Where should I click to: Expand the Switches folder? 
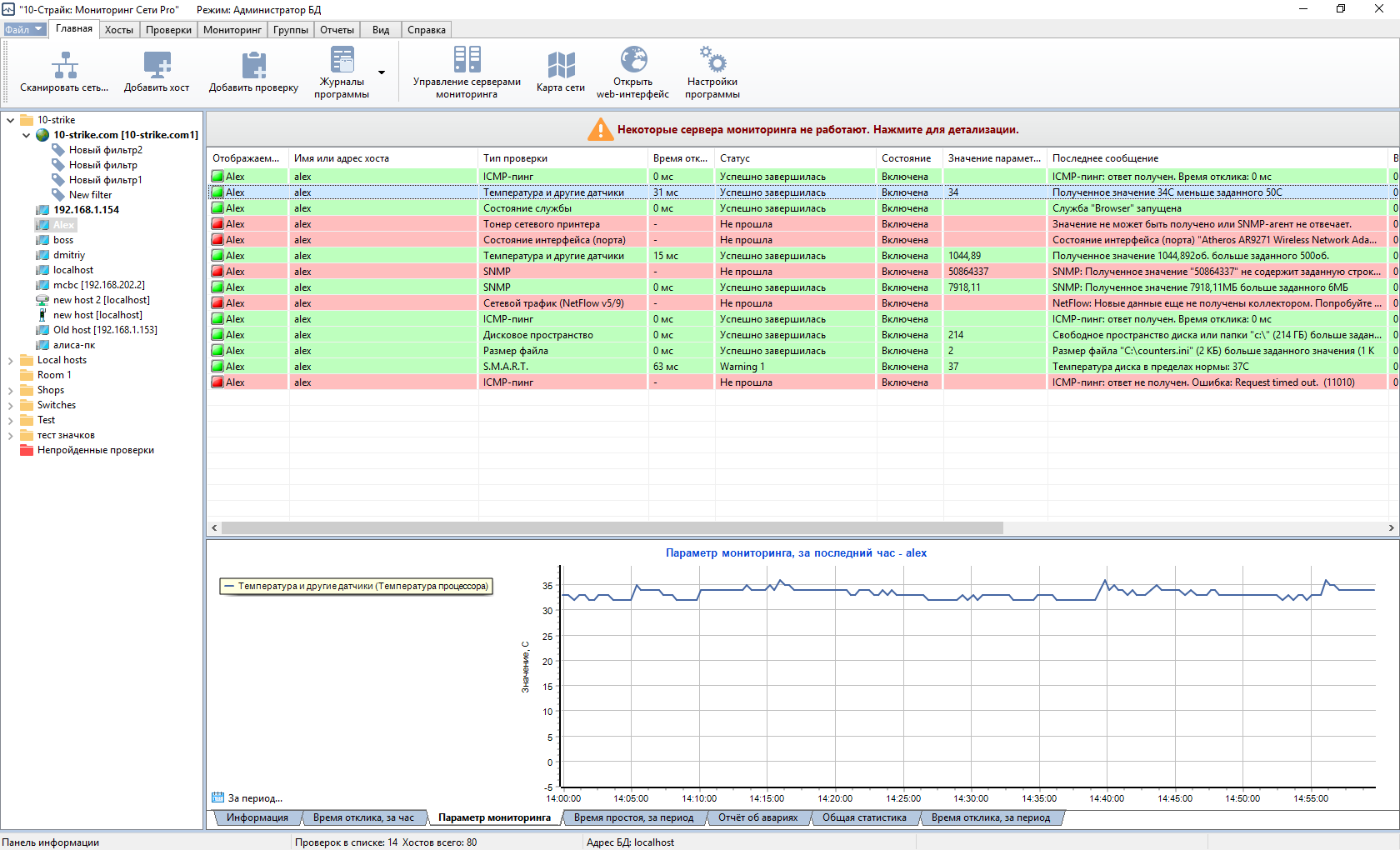click(x=10, y=406)
